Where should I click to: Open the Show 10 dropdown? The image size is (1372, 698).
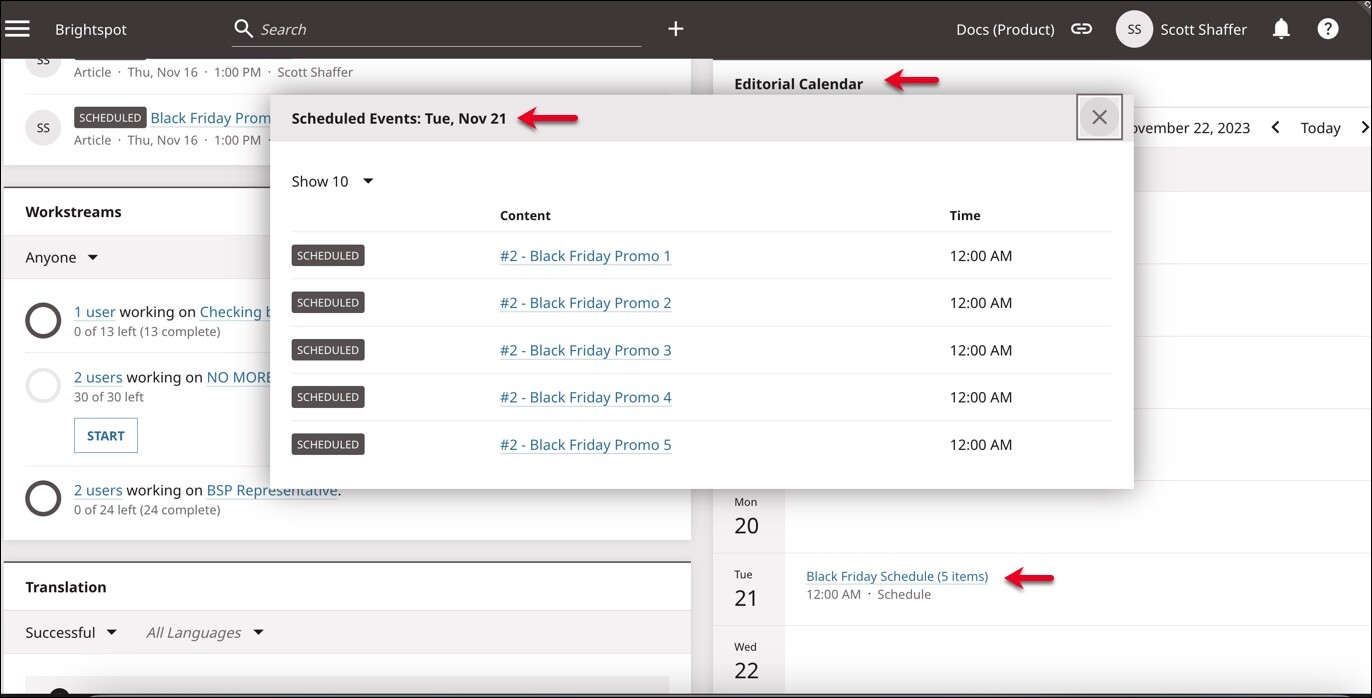click(331, 181)
